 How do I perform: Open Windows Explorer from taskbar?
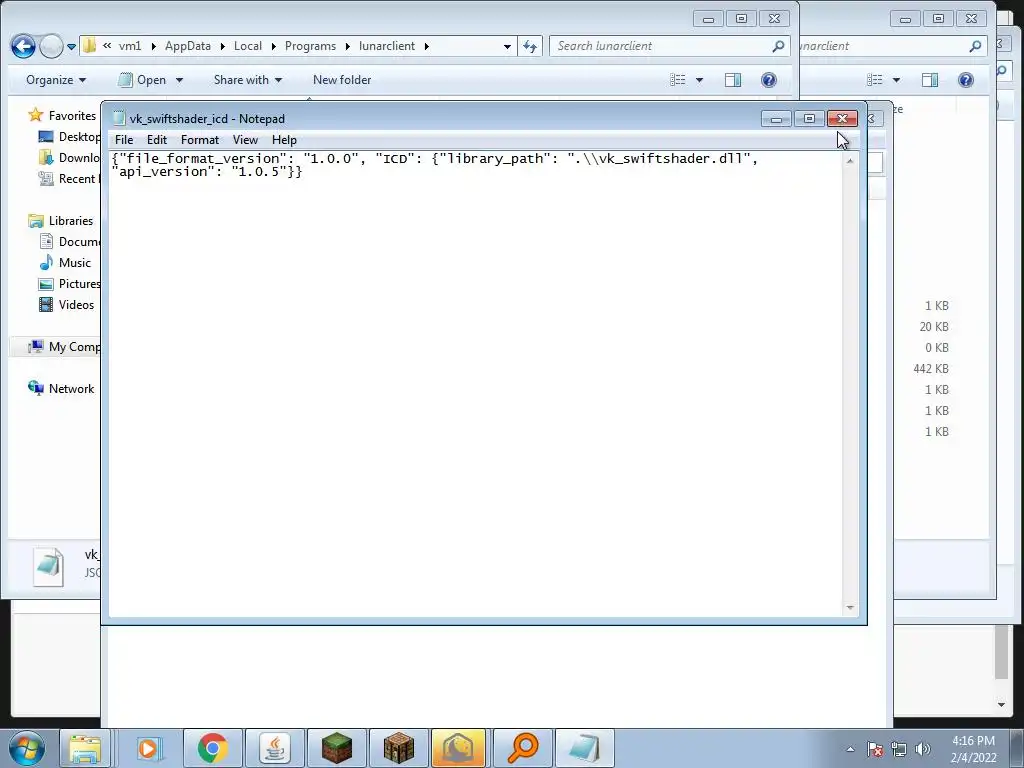(86, 748)
